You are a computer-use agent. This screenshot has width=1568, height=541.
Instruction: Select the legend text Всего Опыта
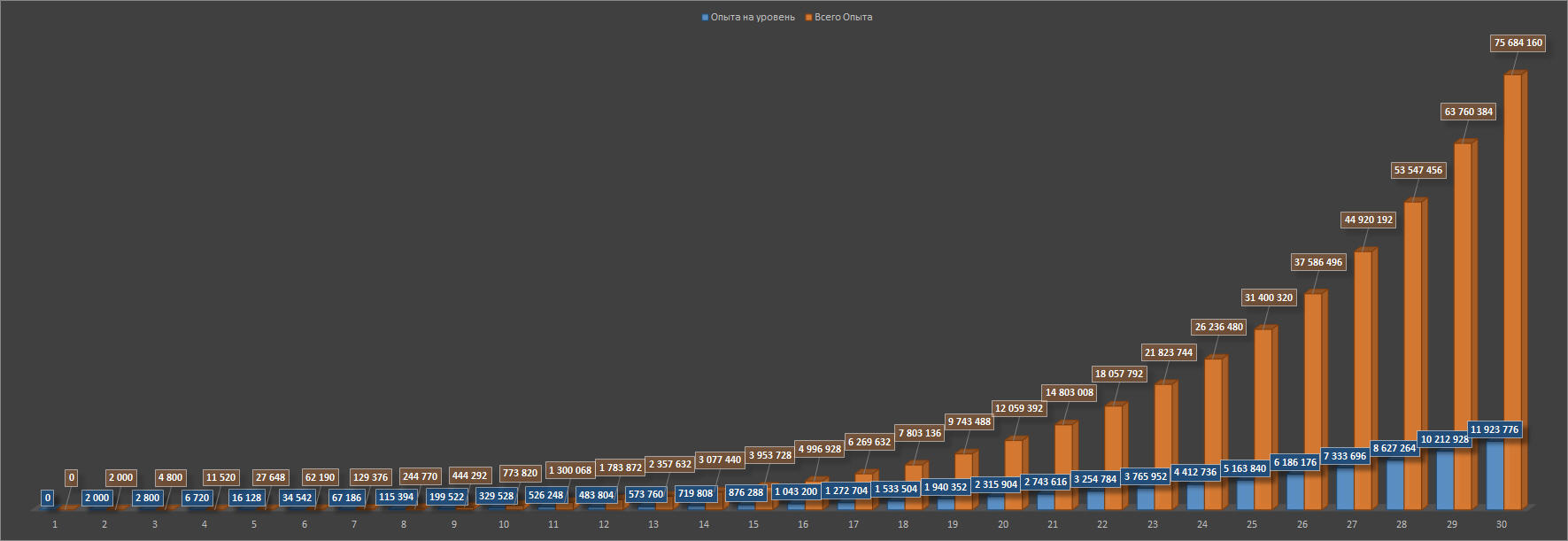point(843,18)
